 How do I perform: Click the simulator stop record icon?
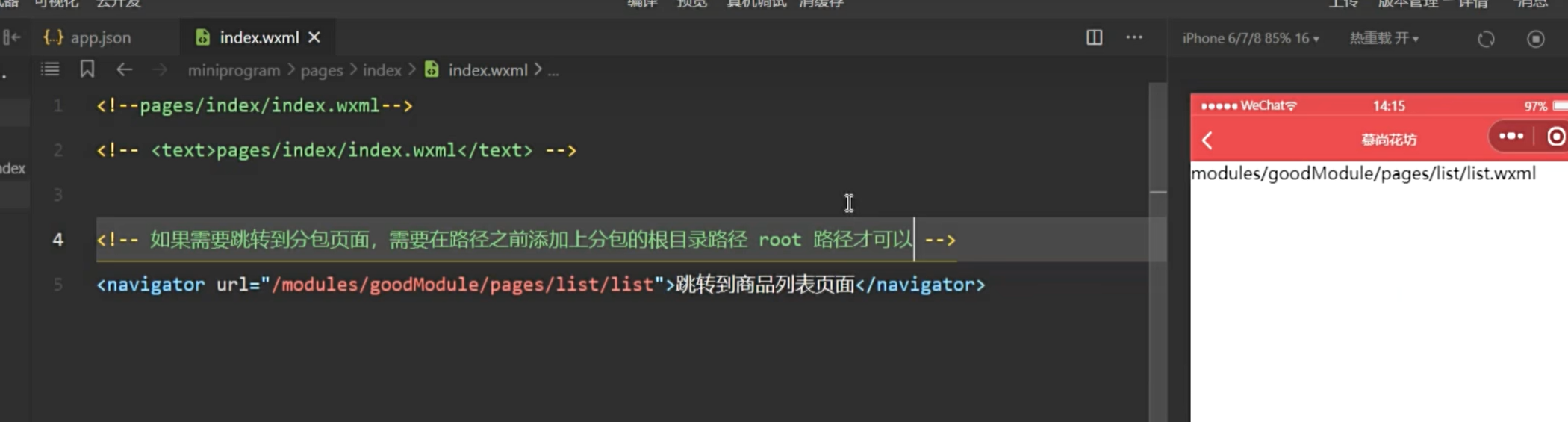(1535, 39)
